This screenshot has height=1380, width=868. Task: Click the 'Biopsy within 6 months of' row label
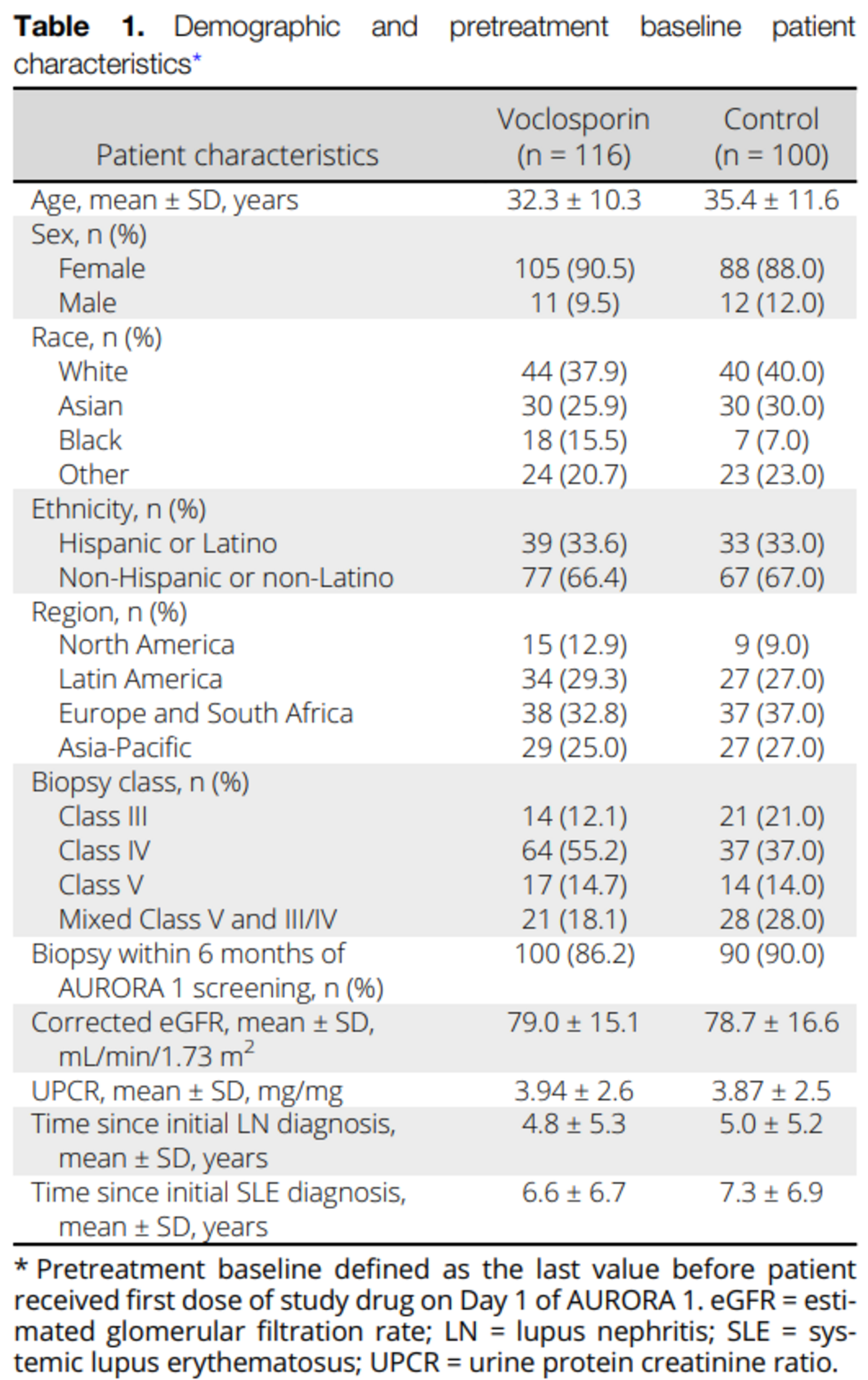point(188,954)
